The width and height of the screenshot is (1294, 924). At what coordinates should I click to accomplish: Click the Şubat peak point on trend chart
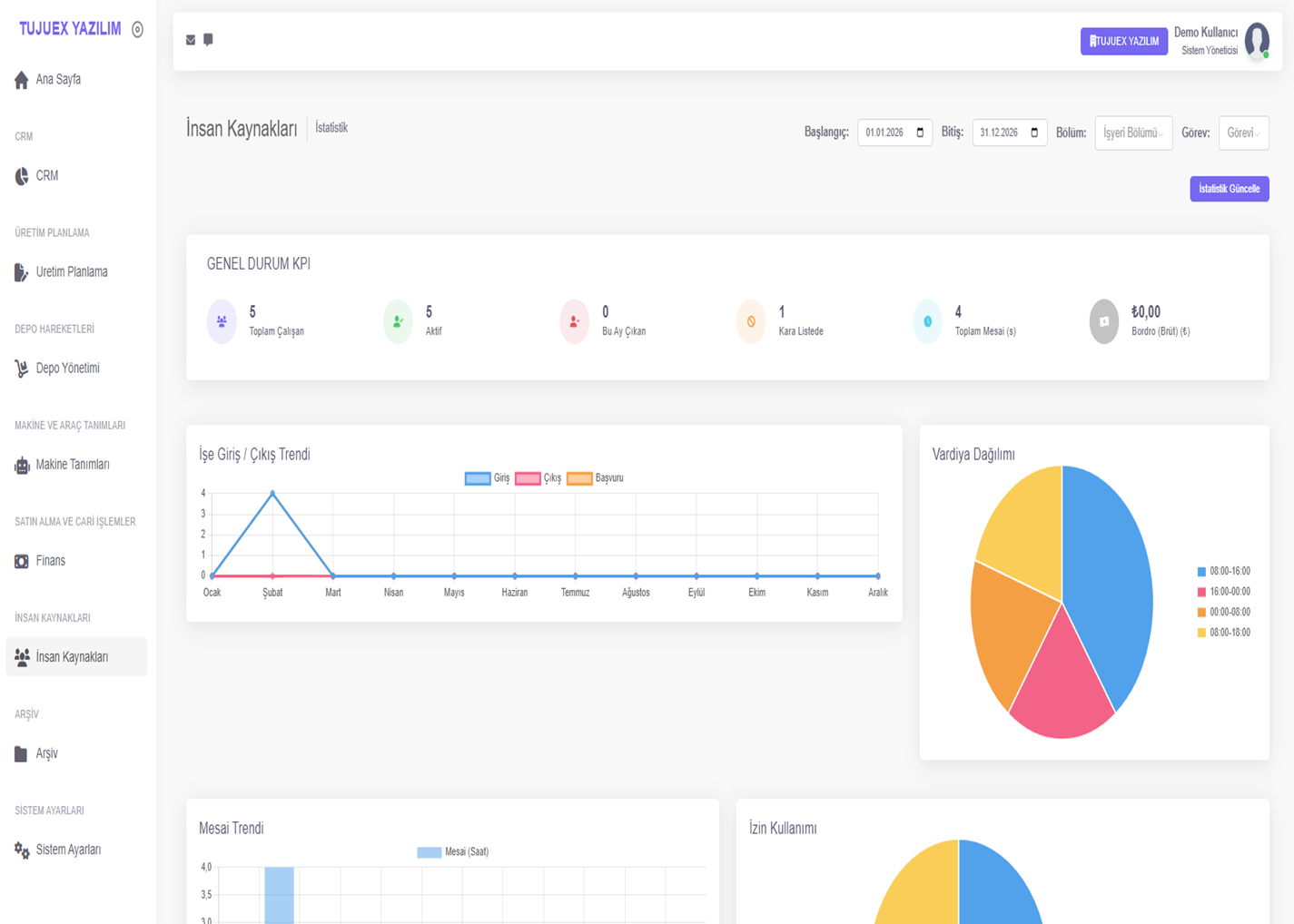(272, 494)
